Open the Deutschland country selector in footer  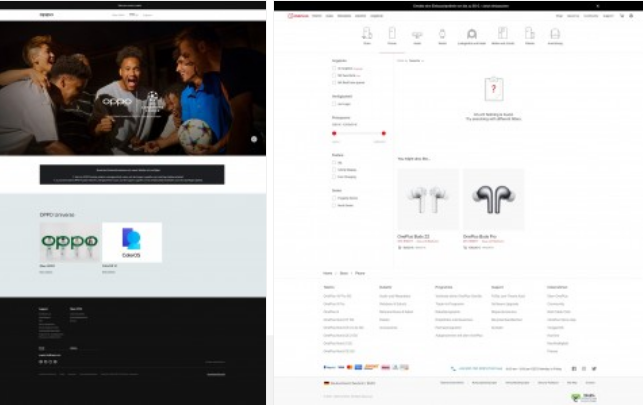344,383
